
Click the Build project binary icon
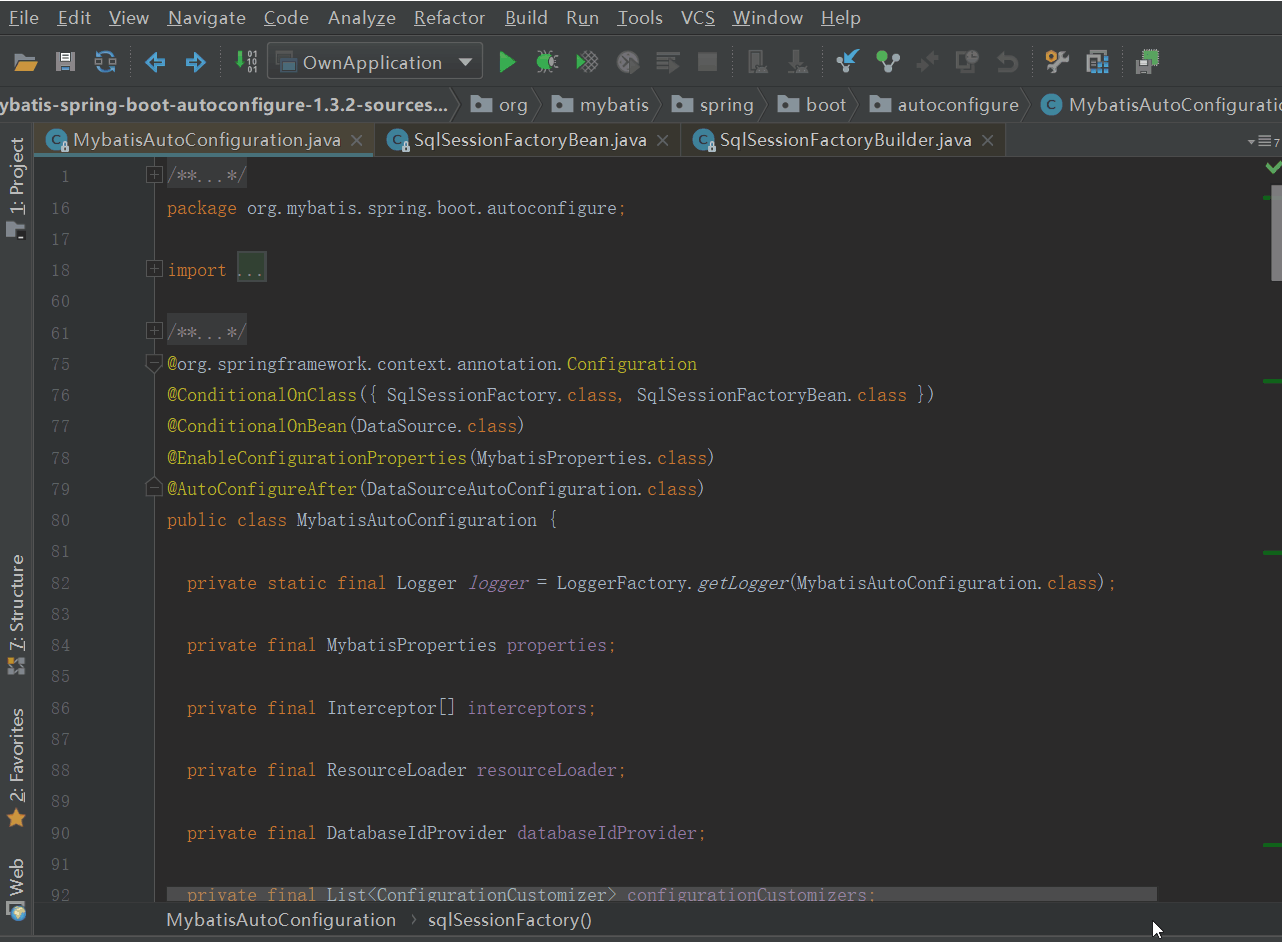[246, 62]
